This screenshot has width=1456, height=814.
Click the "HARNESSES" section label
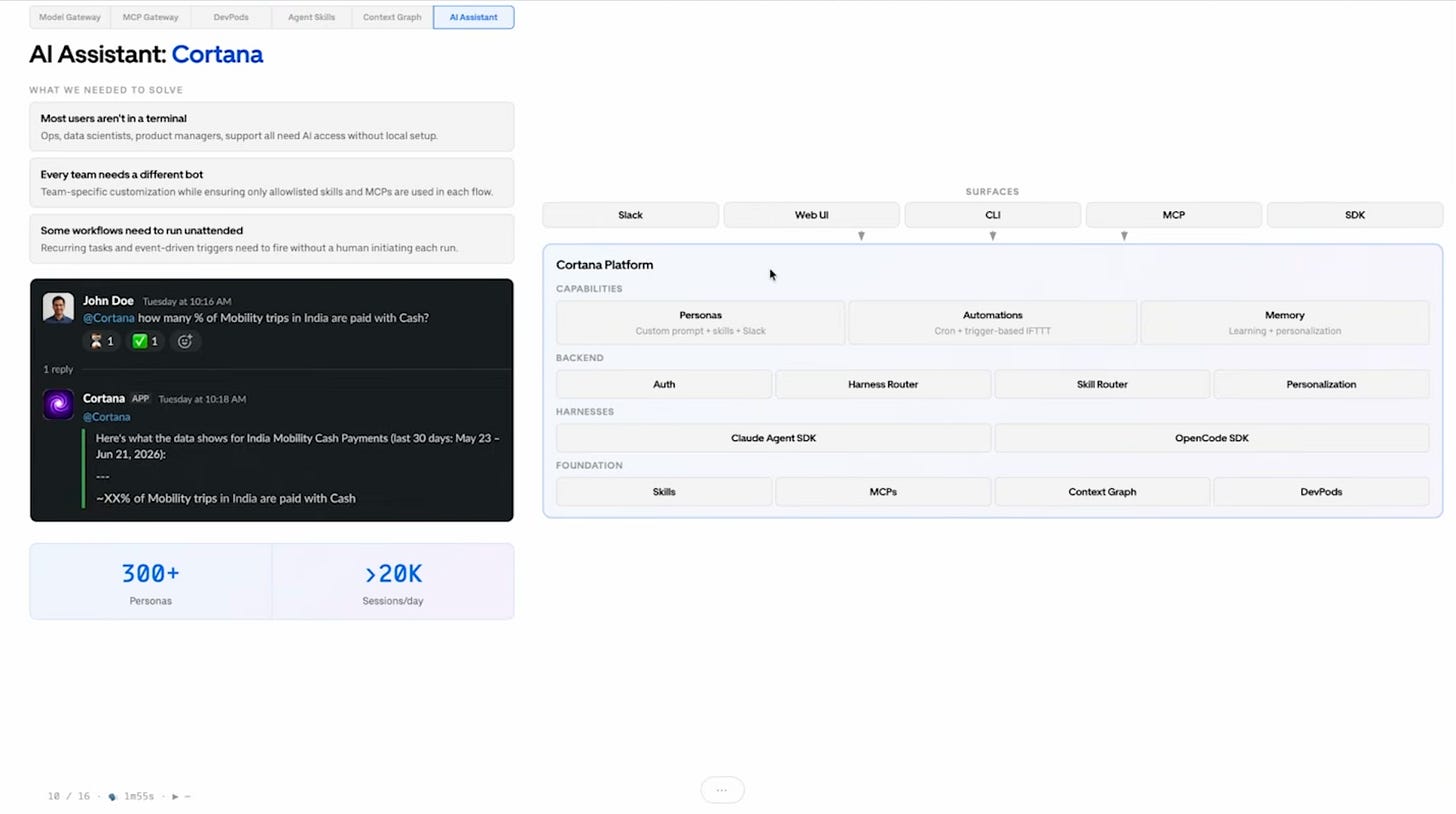(x=585, y=412)
